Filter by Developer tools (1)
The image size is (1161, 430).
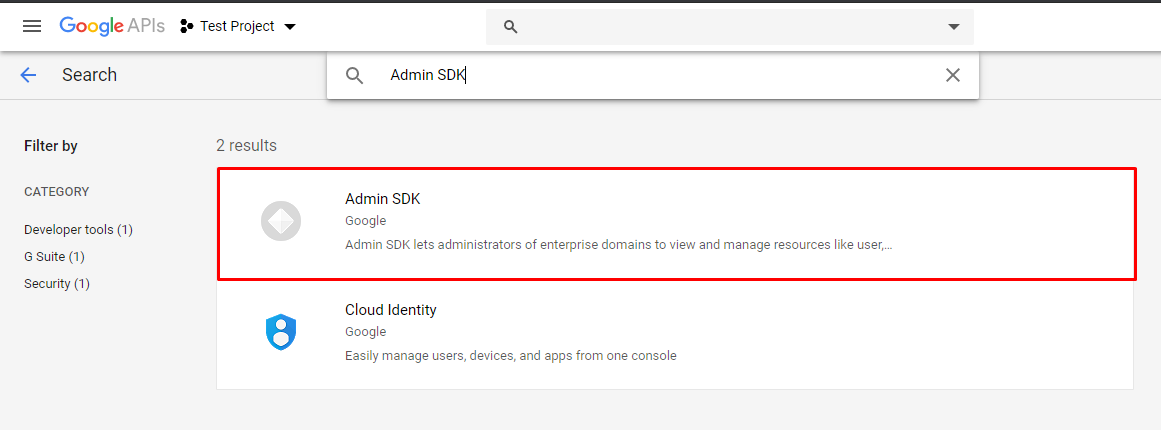click(x=78, y=229)
